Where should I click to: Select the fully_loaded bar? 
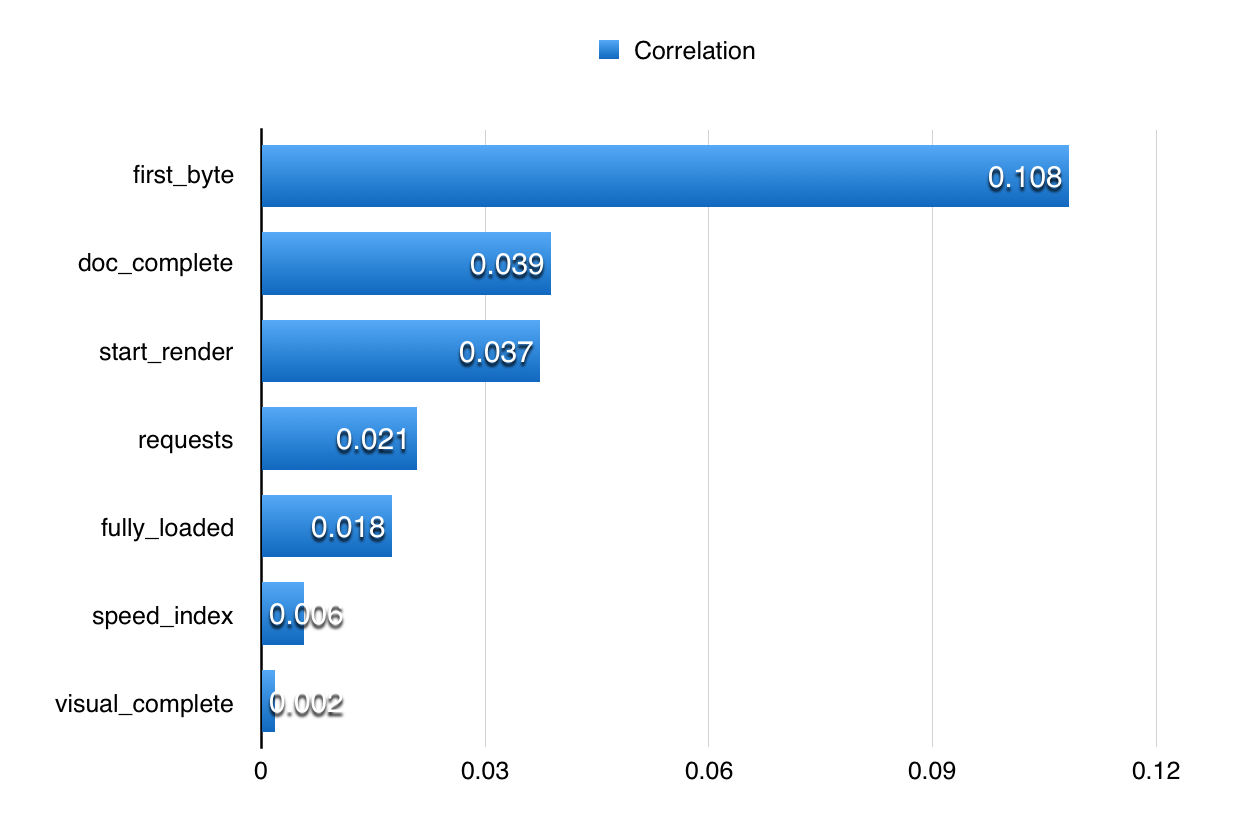[327, 526]
